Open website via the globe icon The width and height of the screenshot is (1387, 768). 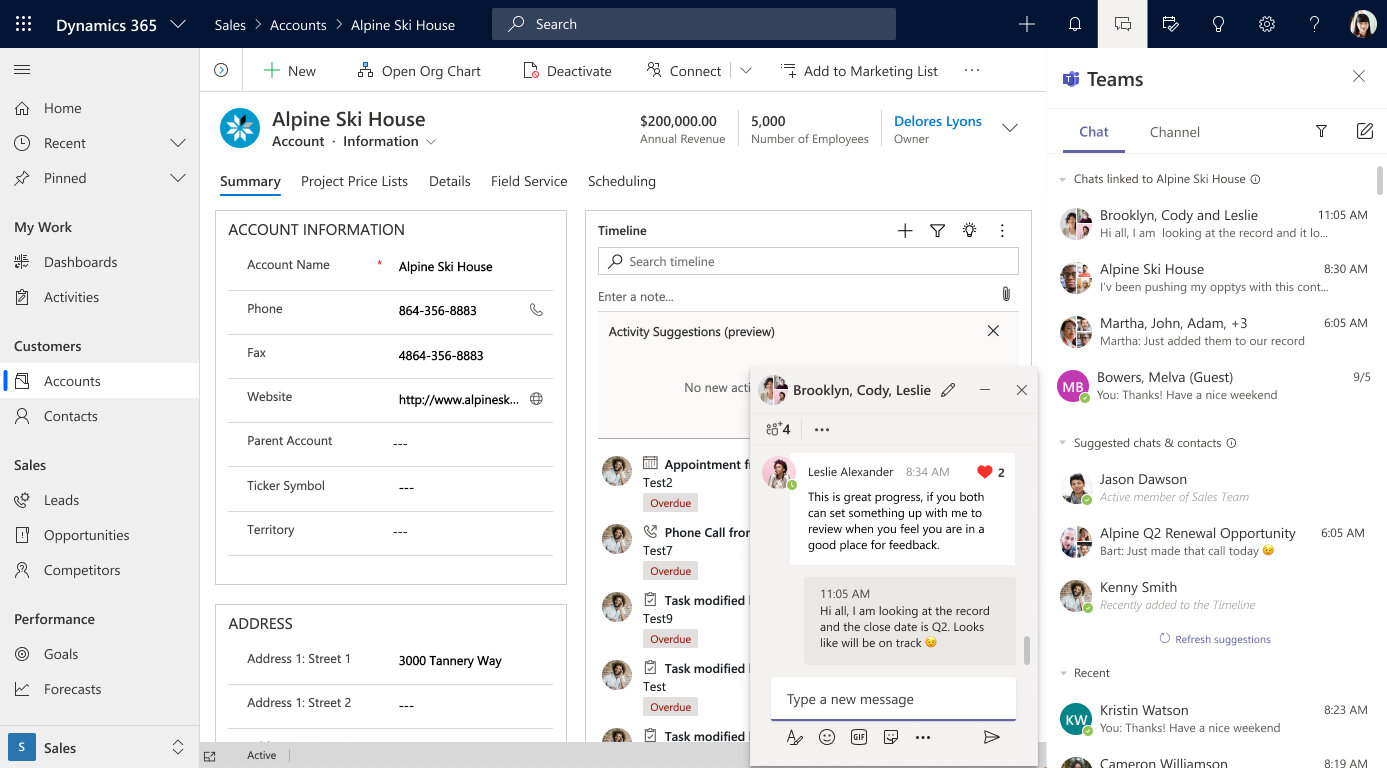(x=536, y=399)
